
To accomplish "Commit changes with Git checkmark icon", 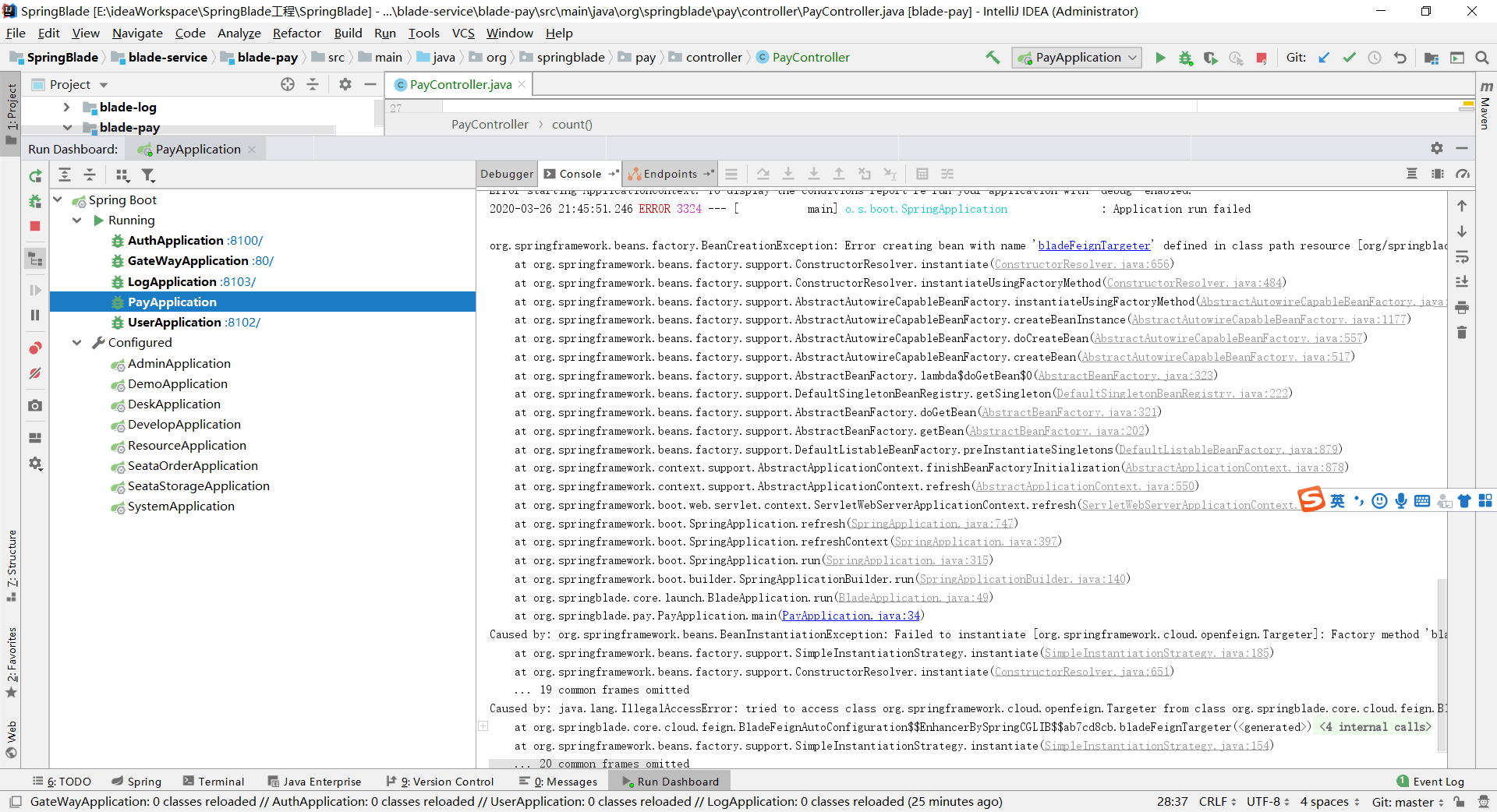I will pos(1349,58).
